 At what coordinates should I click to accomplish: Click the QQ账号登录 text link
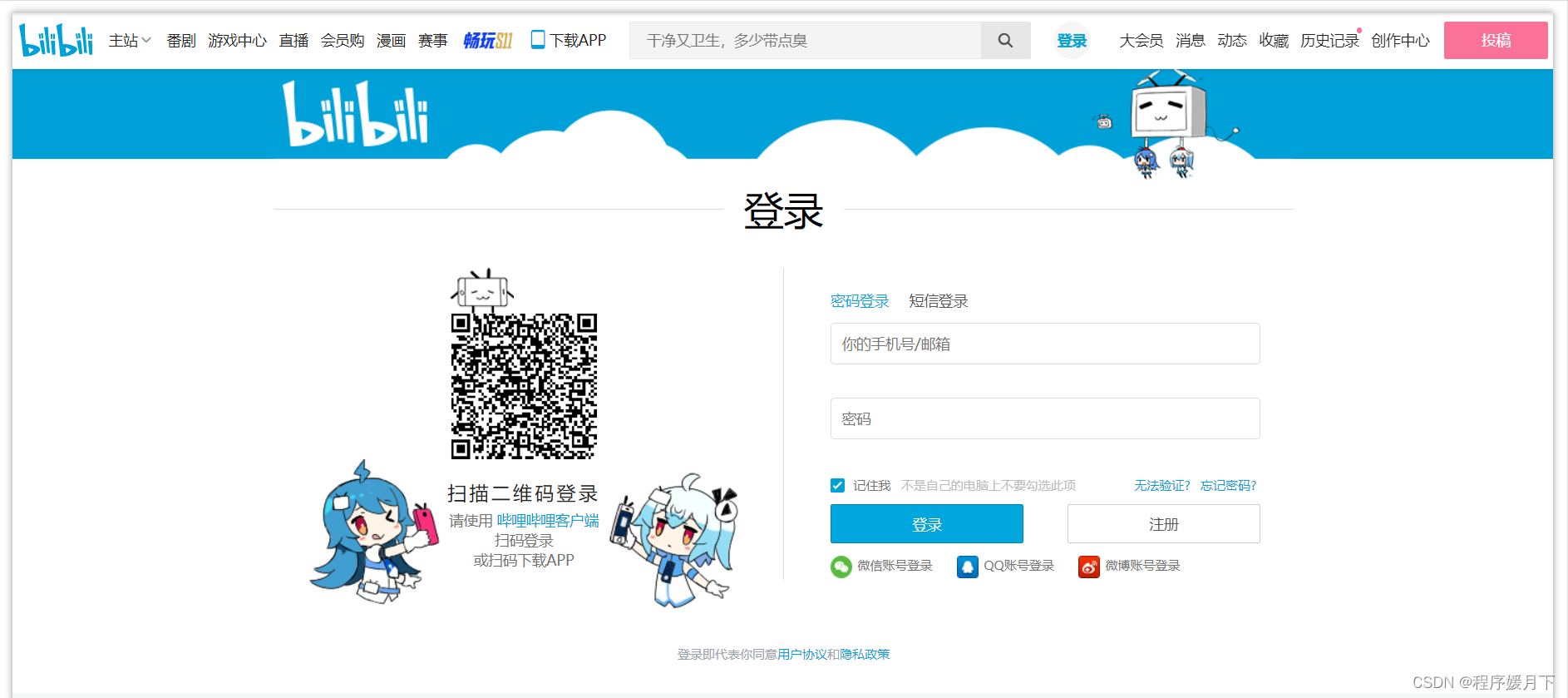(1018, 566)
